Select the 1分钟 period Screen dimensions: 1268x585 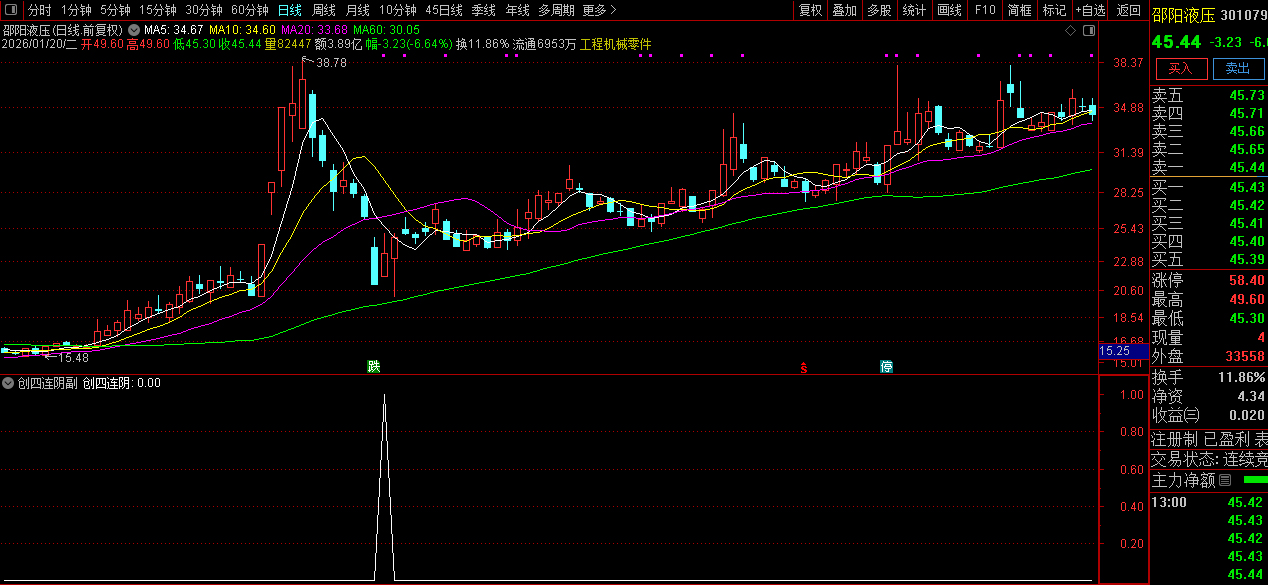(76, 10)
